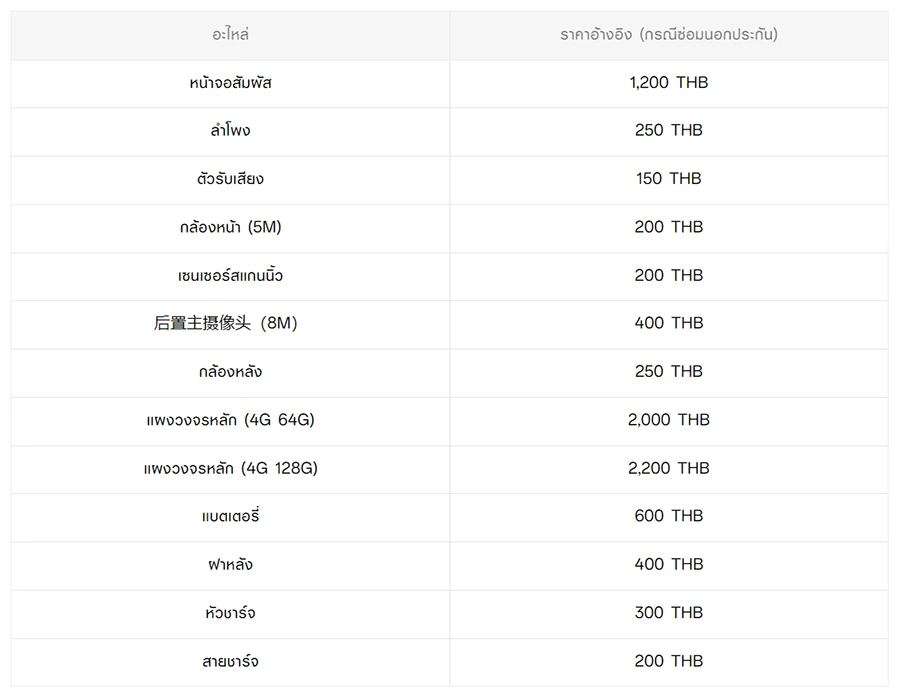The width and height of the screenshot is (900, 698).
Task: Click the 600 THB price cell
Action: tap(668, 516)
